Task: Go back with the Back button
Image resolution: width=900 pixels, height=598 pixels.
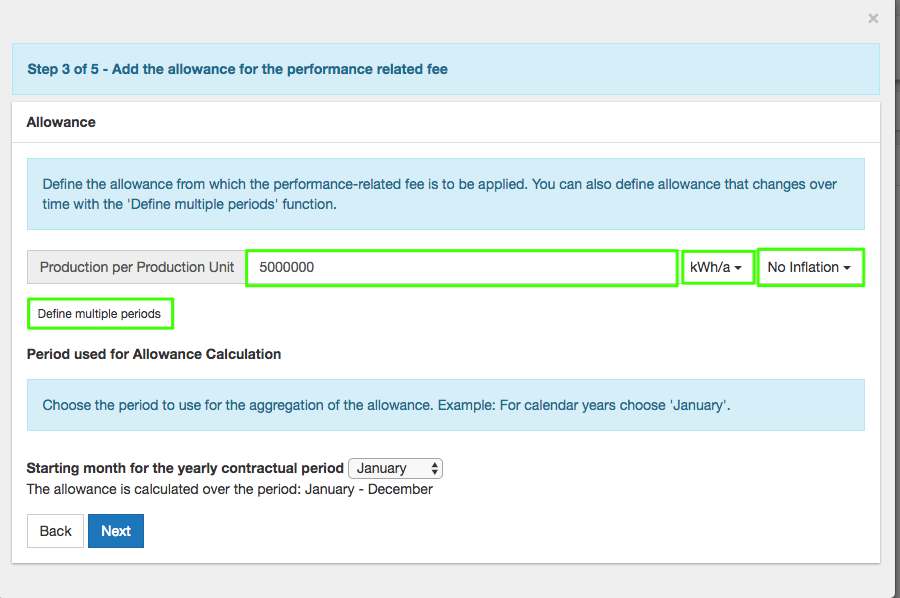Action: 56,531
